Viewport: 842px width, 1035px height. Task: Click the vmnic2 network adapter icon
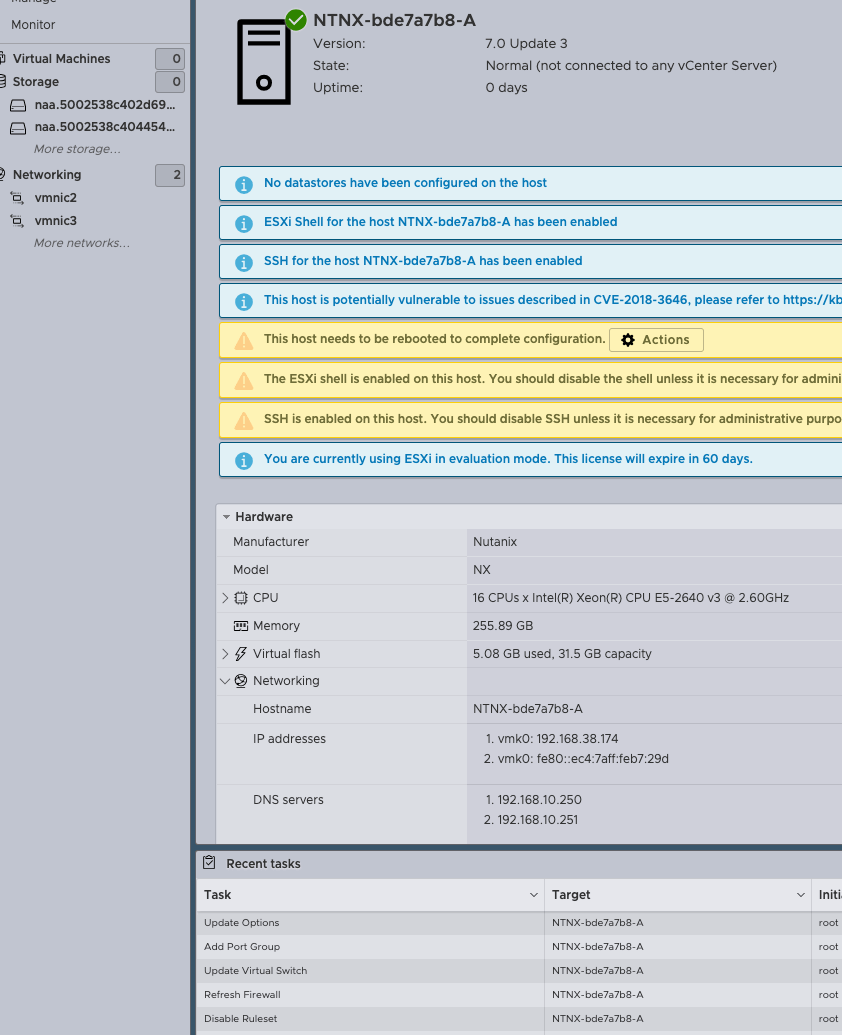point(17,198)
